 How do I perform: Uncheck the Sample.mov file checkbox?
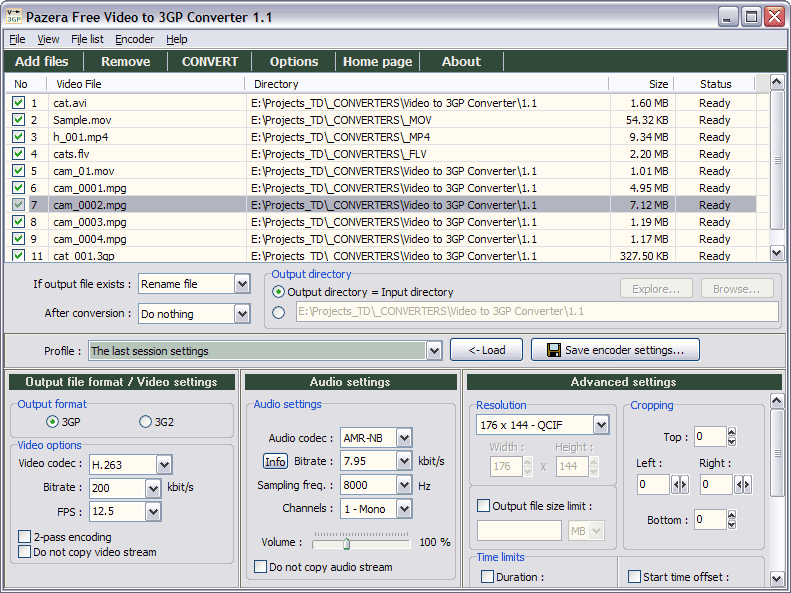[19, 120]
